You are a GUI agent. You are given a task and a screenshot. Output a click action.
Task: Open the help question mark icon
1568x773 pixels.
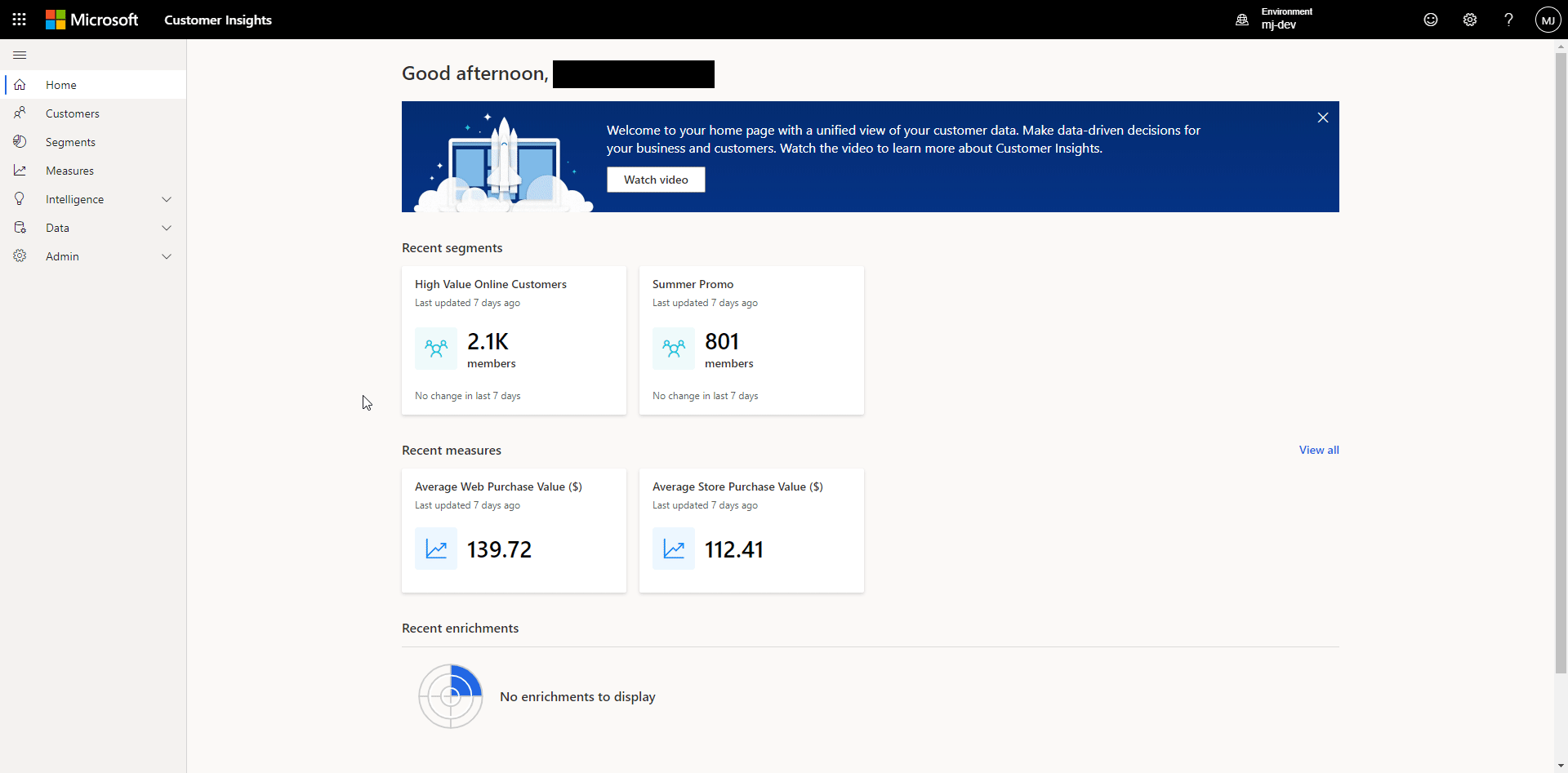(1508, 20)
